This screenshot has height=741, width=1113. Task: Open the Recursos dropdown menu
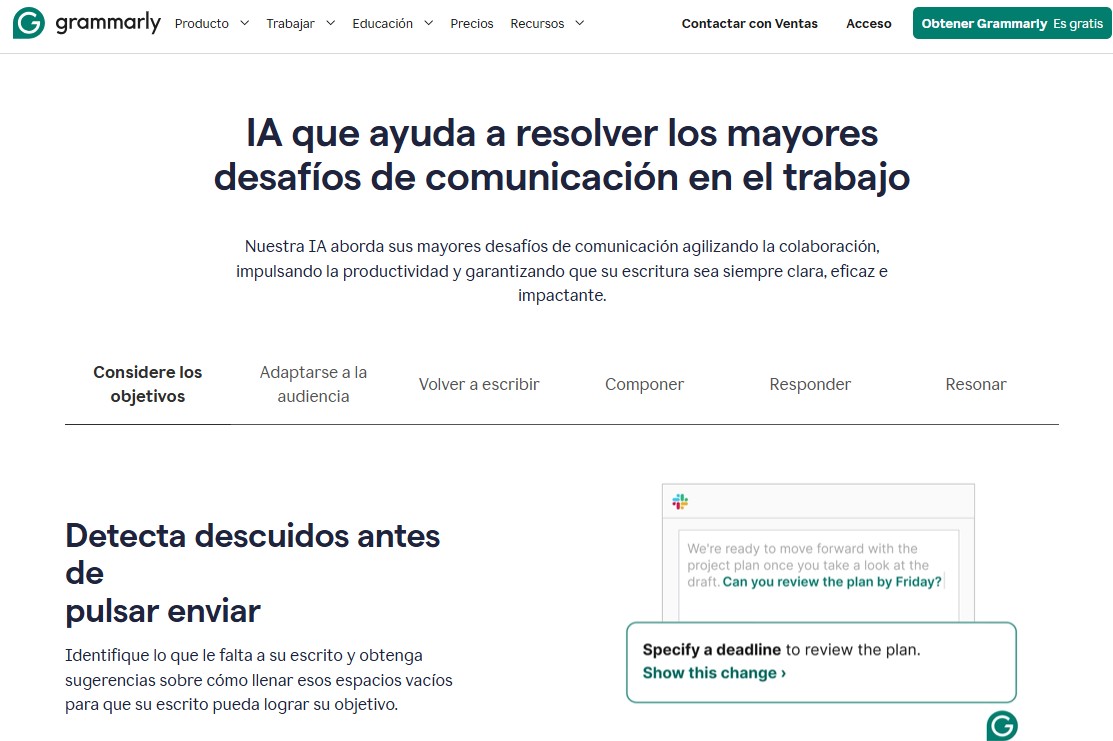pyautogui.click(x=547, y=23)
